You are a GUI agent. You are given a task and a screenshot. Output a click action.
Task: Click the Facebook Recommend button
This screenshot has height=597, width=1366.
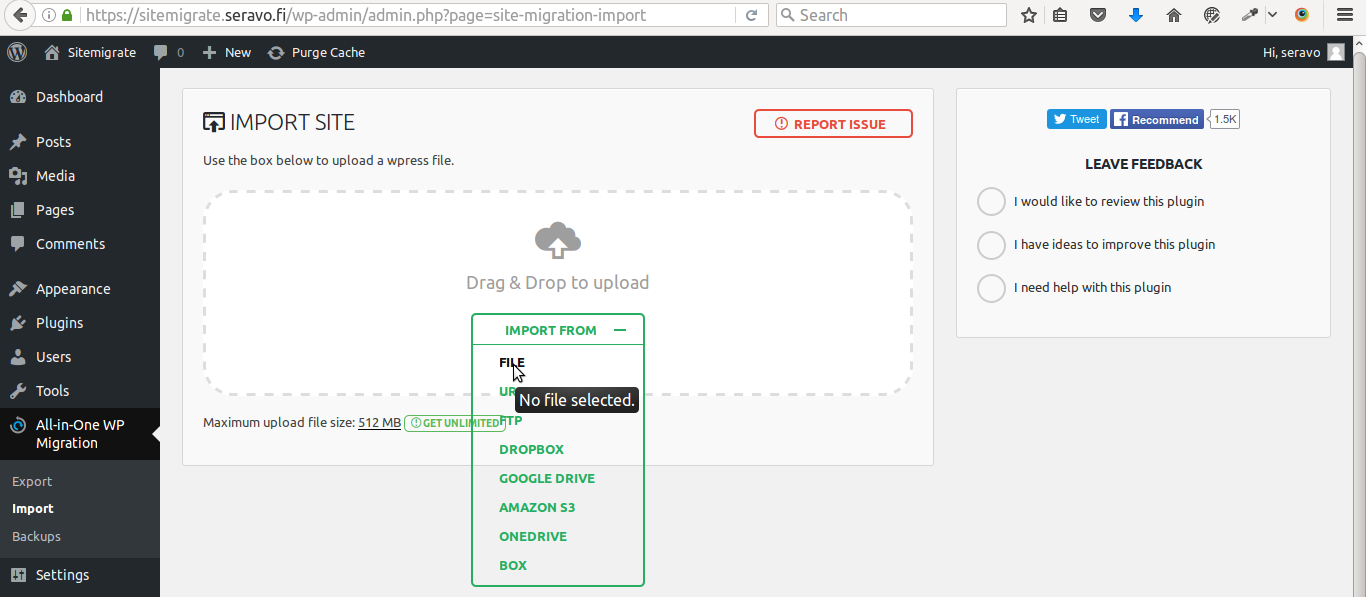click(x=1157, y=119)
